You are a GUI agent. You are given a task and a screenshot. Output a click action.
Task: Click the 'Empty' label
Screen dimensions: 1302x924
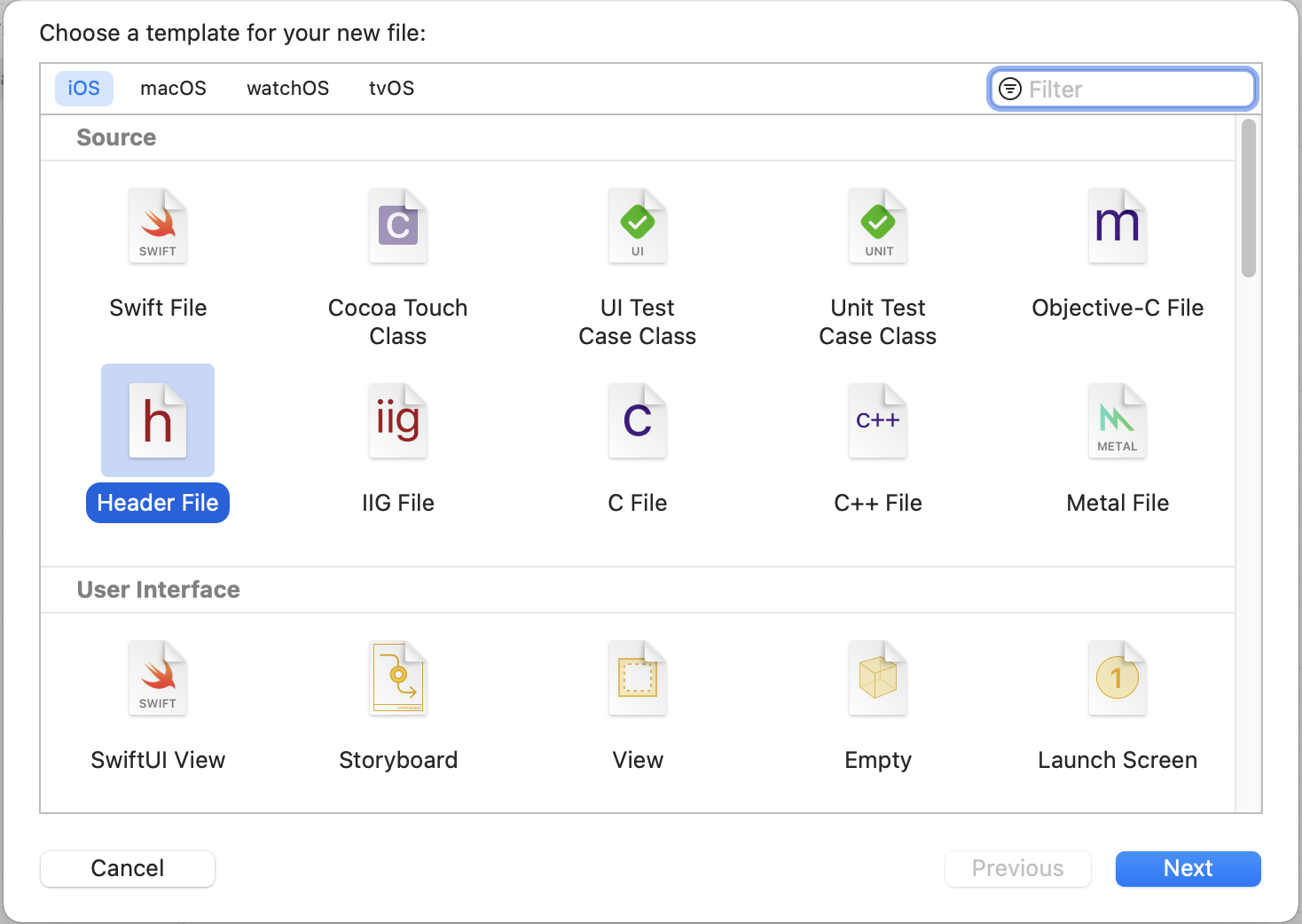[878, 760]
